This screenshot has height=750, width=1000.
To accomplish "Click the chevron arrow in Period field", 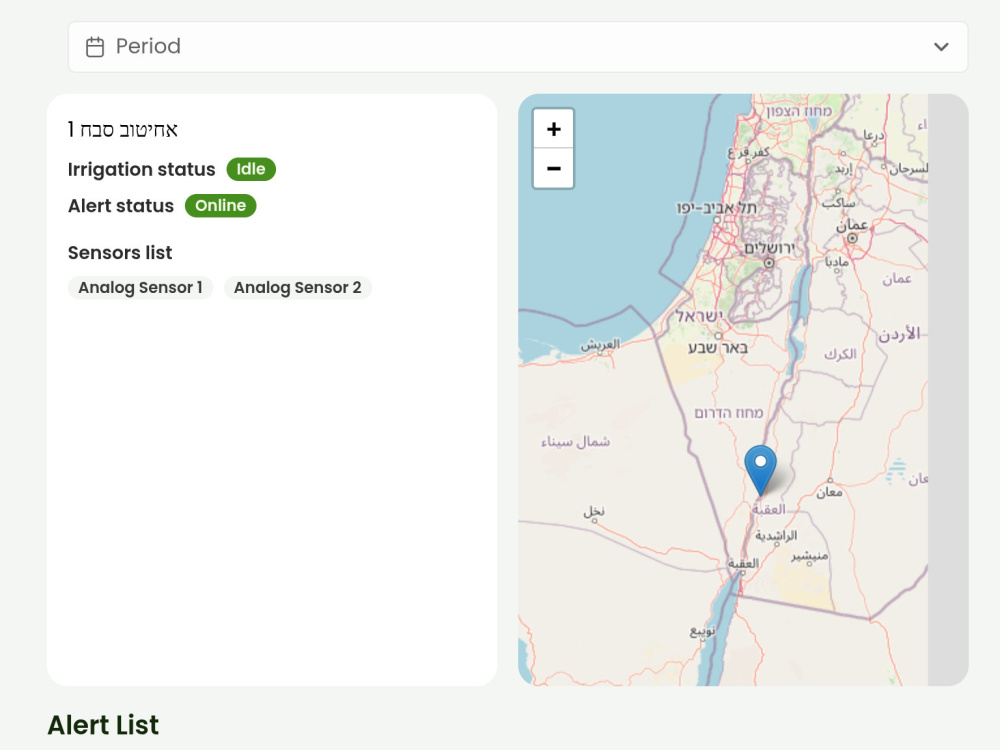I will click(x=941, y=47).
